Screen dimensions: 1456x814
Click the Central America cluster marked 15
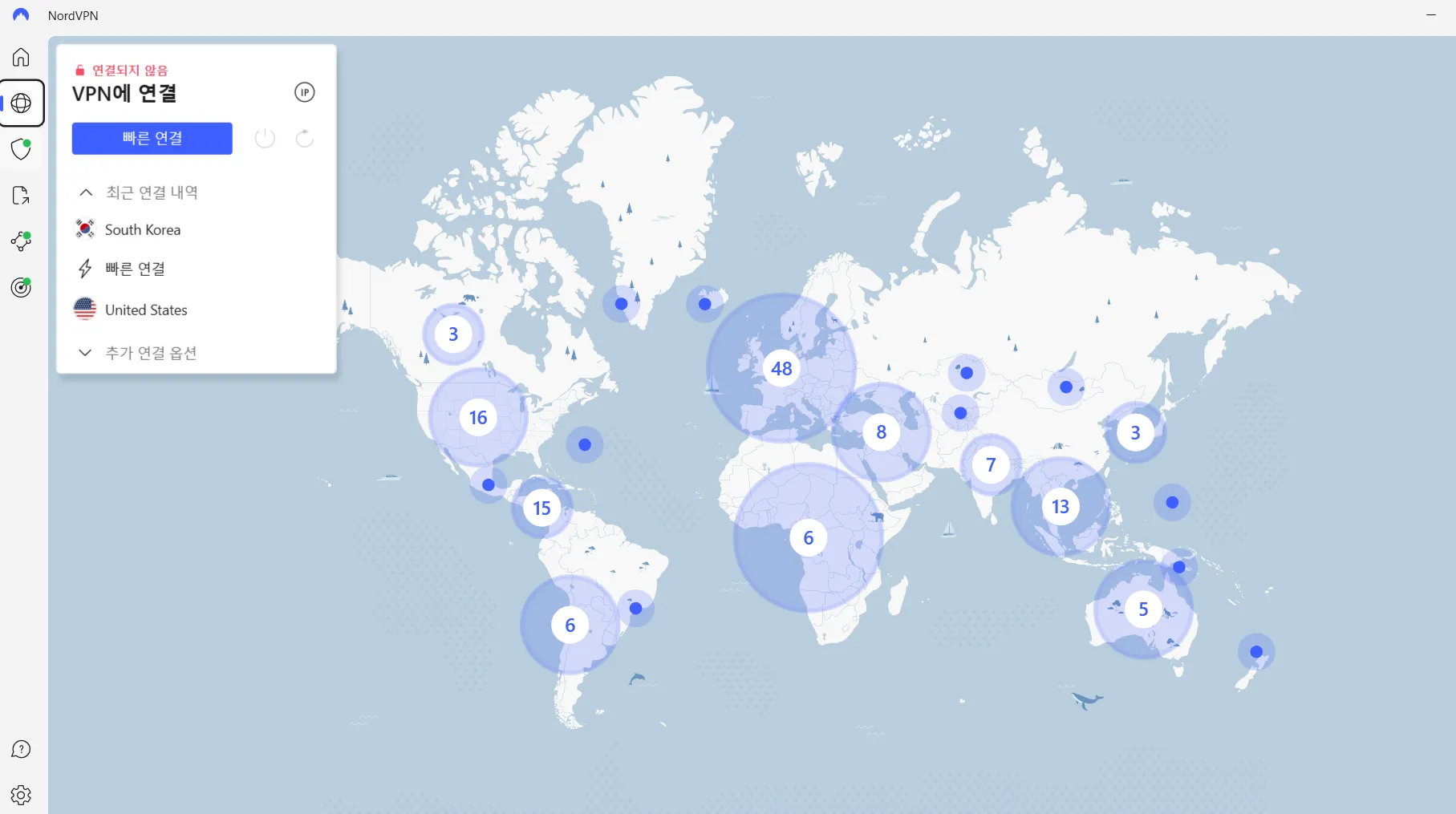pyautogui.click(x=542, y=508)
